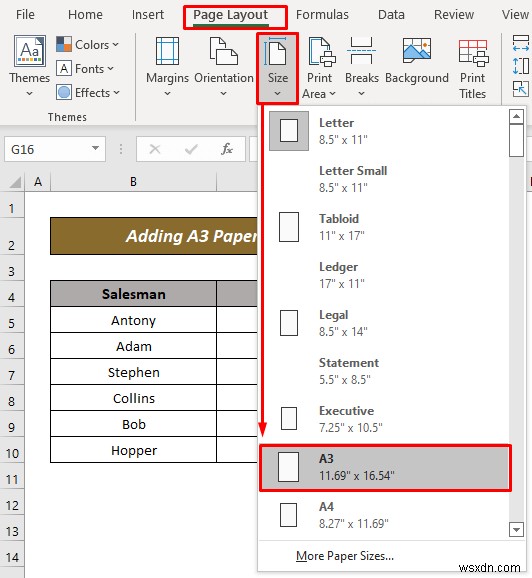The image size is (532, 578).
Task: Click the Hopper cell
Action: [133, 450]
